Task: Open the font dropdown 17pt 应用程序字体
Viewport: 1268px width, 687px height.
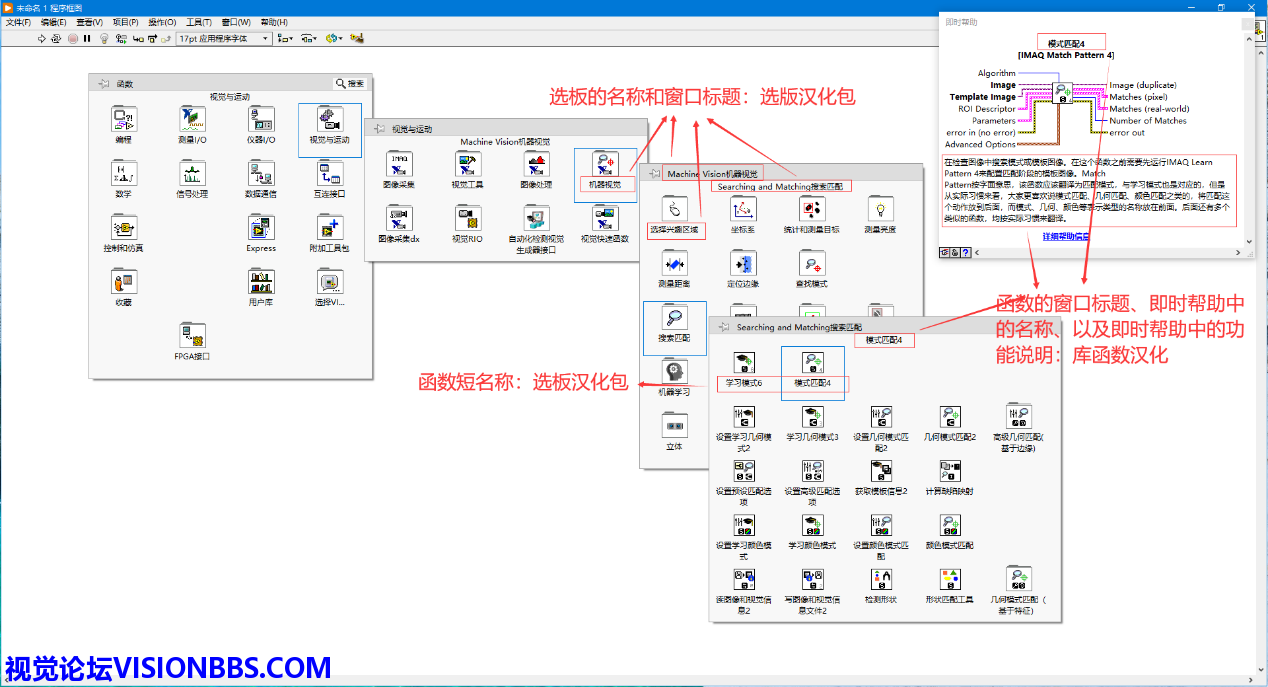Action: 223,38
